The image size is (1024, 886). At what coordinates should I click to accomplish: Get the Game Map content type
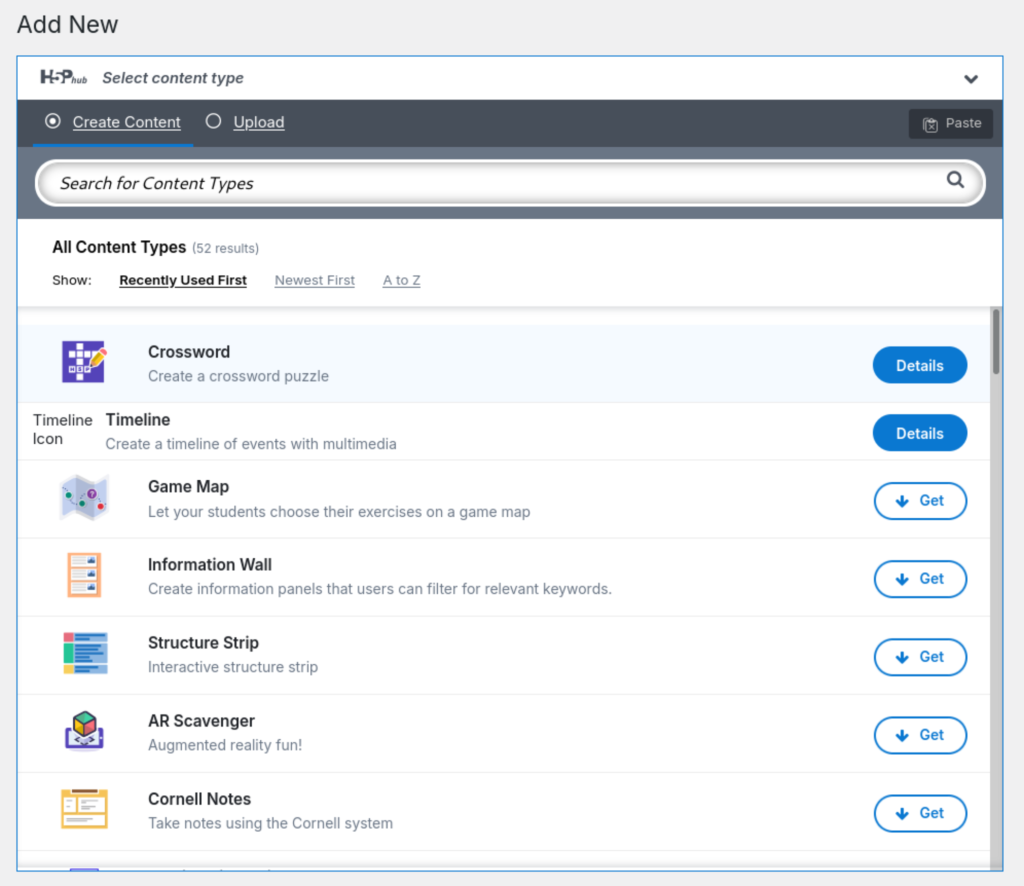click(919, 501)
